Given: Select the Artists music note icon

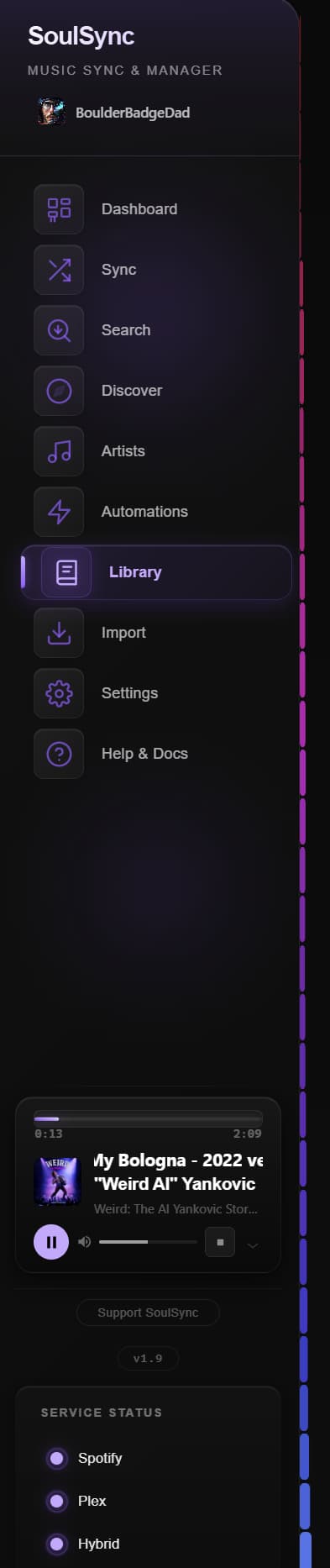Looking at the screenshot, I should pyautogui.click(x=59, y=451).
